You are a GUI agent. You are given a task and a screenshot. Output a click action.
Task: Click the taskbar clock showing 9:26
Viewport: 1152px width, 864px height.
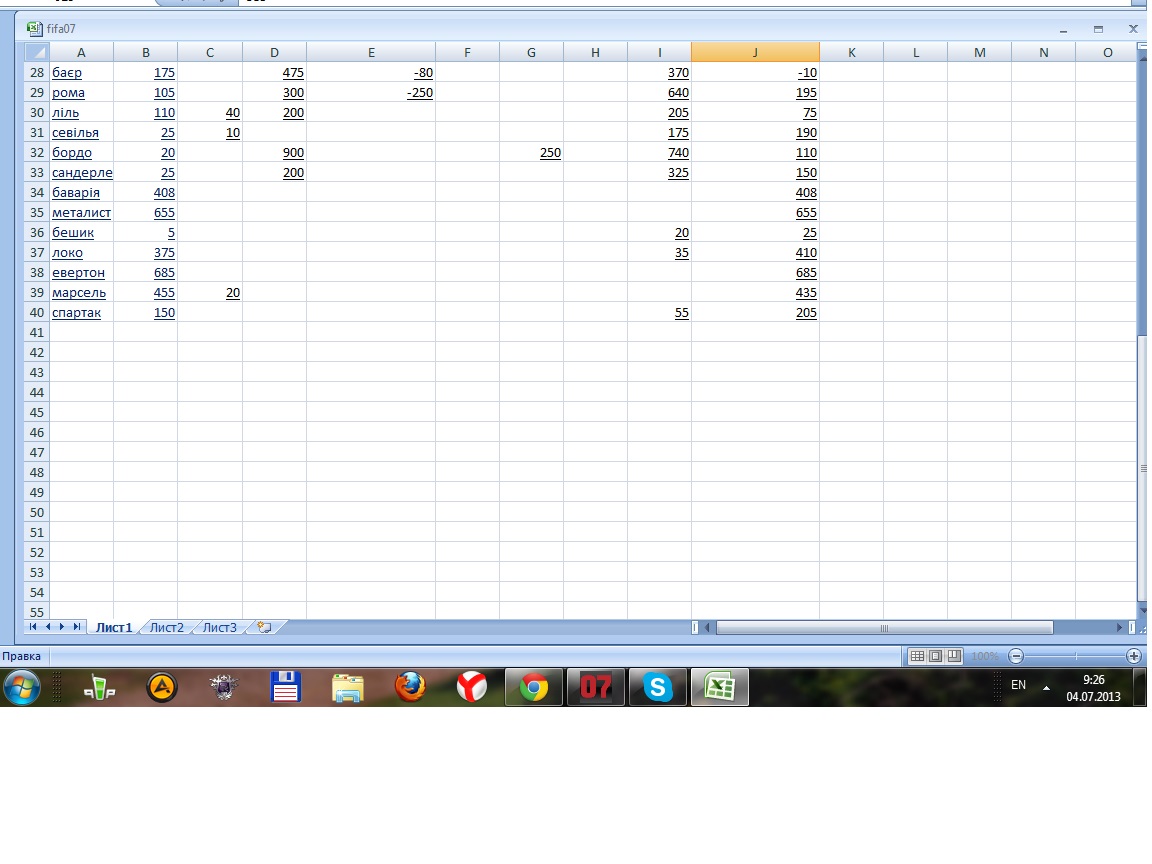point(1093,688)
